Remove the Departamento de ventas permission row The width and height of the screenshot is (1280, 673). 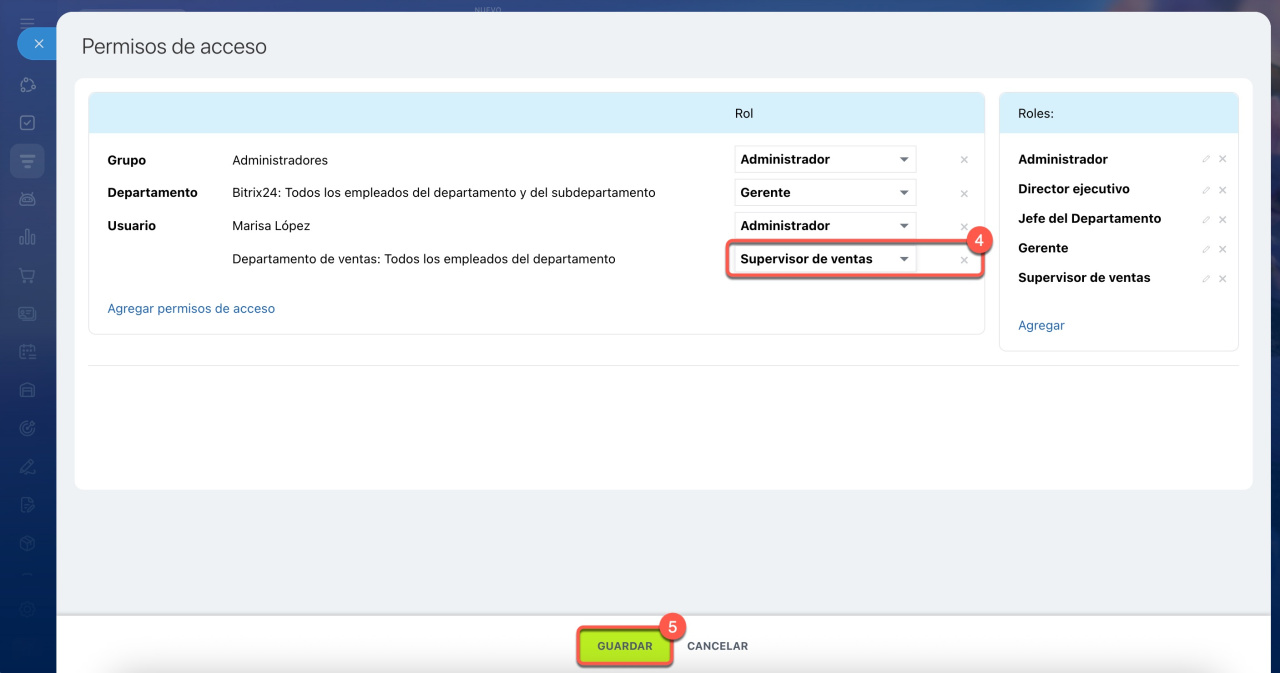[964, 260]
